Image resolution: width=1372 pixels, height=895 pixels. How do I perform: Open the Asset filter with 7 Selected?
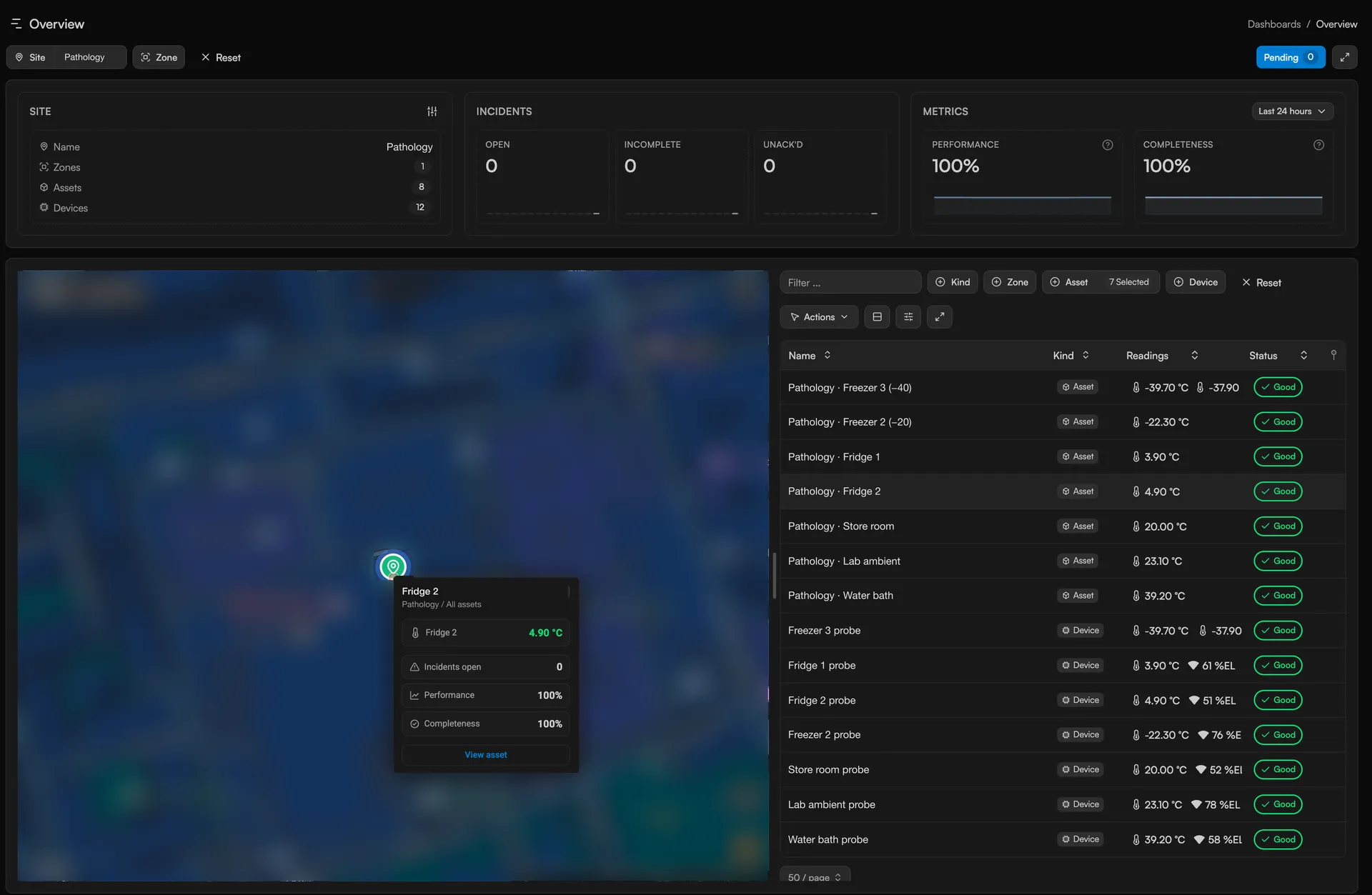1100,282
